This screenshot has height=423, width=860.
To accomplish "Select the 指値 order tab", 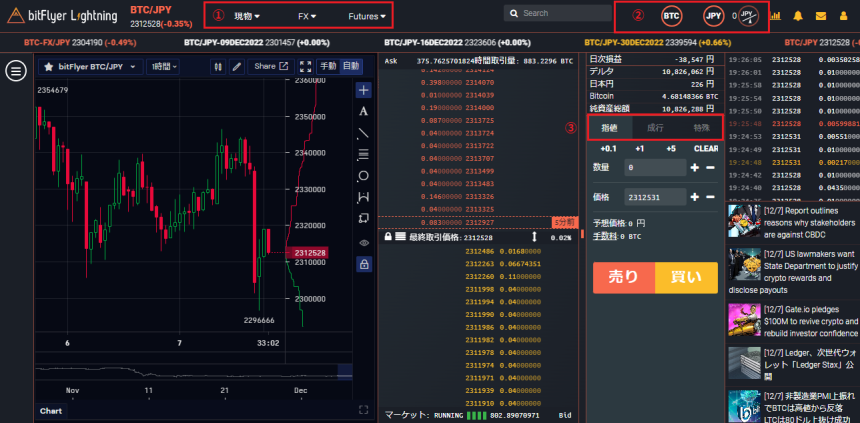I will point(610,128).
